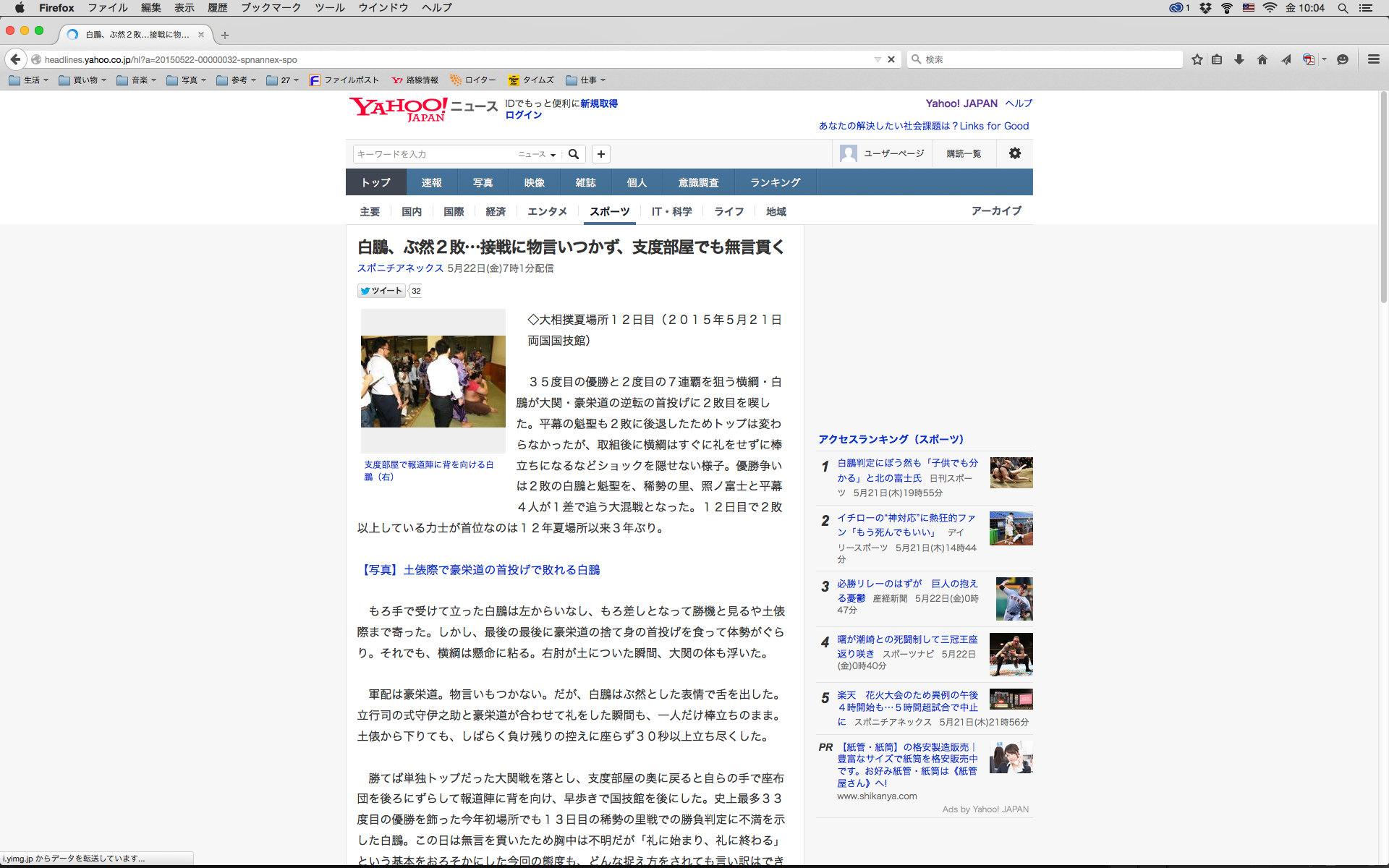Open the PDF converter dropdown arrow
This screenshot has width=1389, height=868.
1324,59
